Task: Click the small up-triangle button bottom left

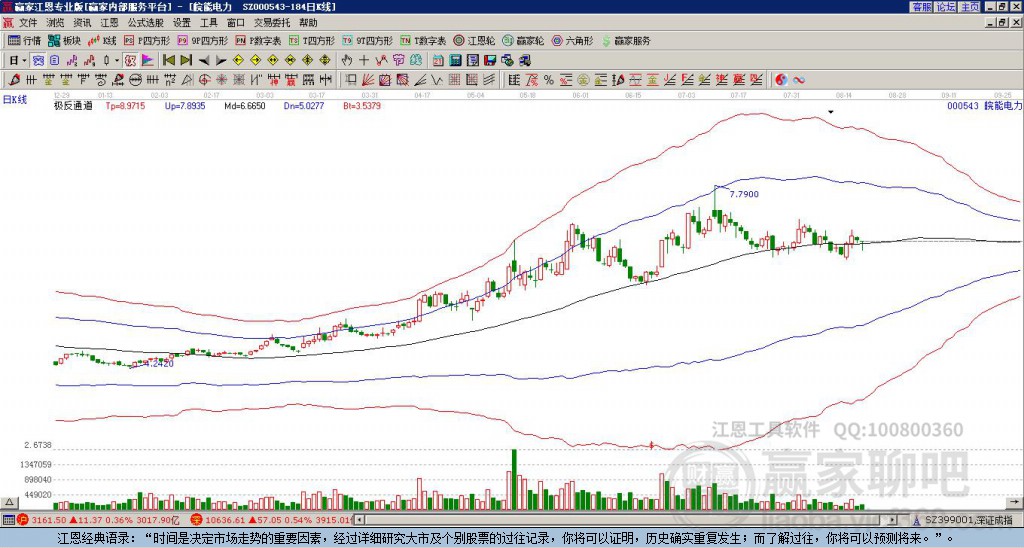Action: pos(9,502)
